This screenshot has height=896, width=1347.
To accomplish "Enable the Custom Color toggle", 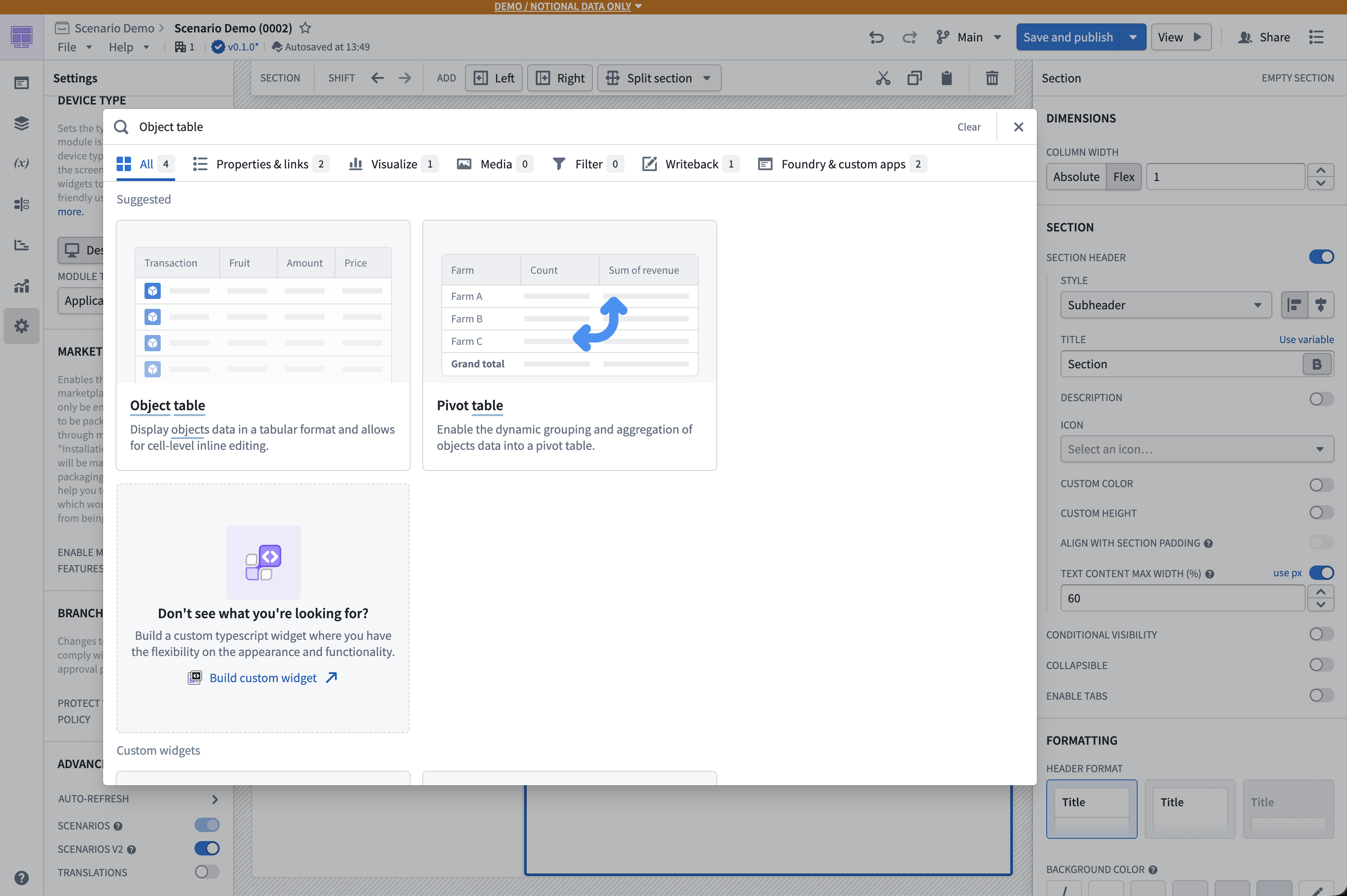I will [x=1321, y=484].
